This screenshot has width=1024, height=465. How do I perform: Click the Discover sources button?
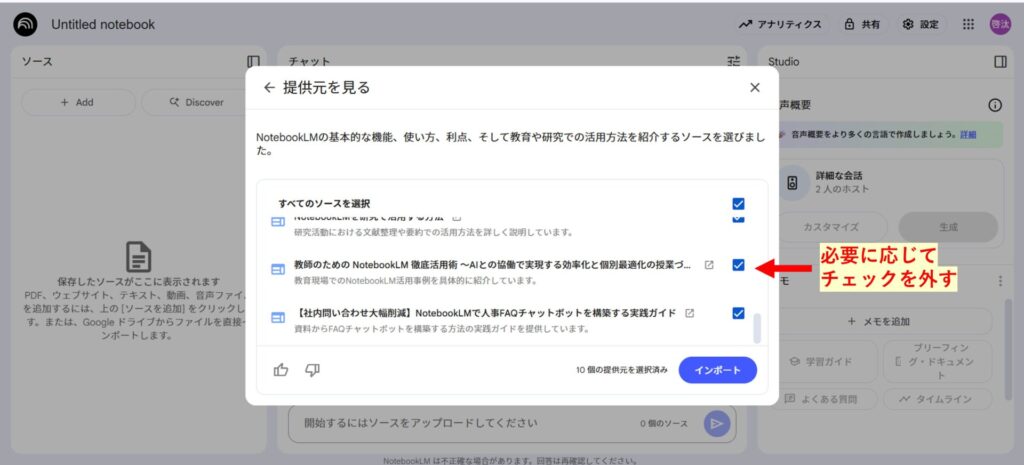point(196,103)
